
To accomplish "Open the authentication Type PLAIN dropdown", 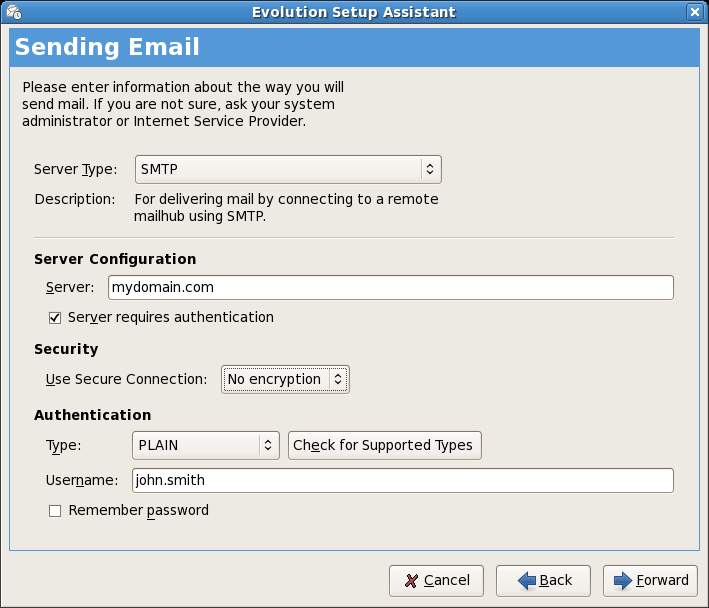I will click(x=205, y=445).
